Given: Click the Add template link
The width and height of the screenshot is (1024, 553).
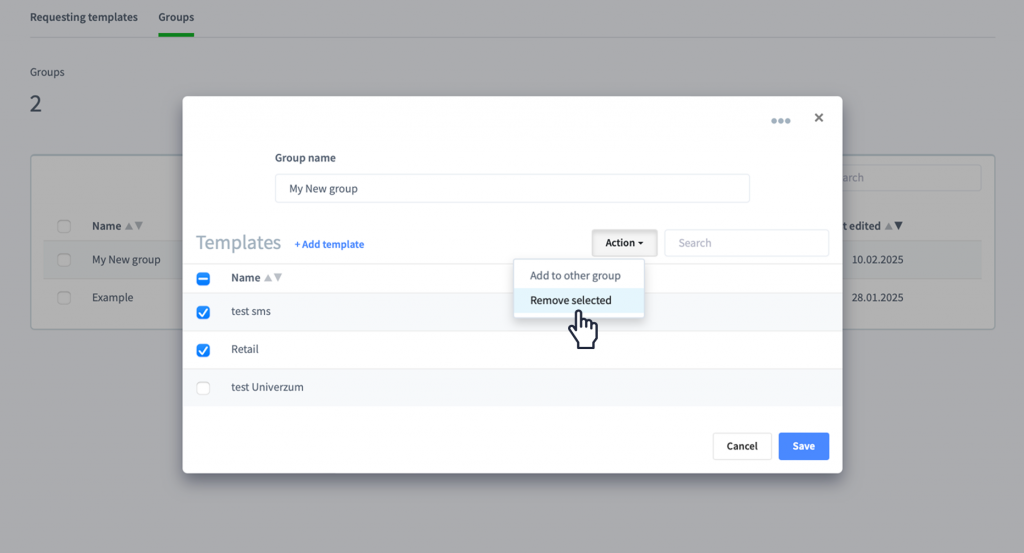Looking at the screenshot, I should (x=329, y=244).
